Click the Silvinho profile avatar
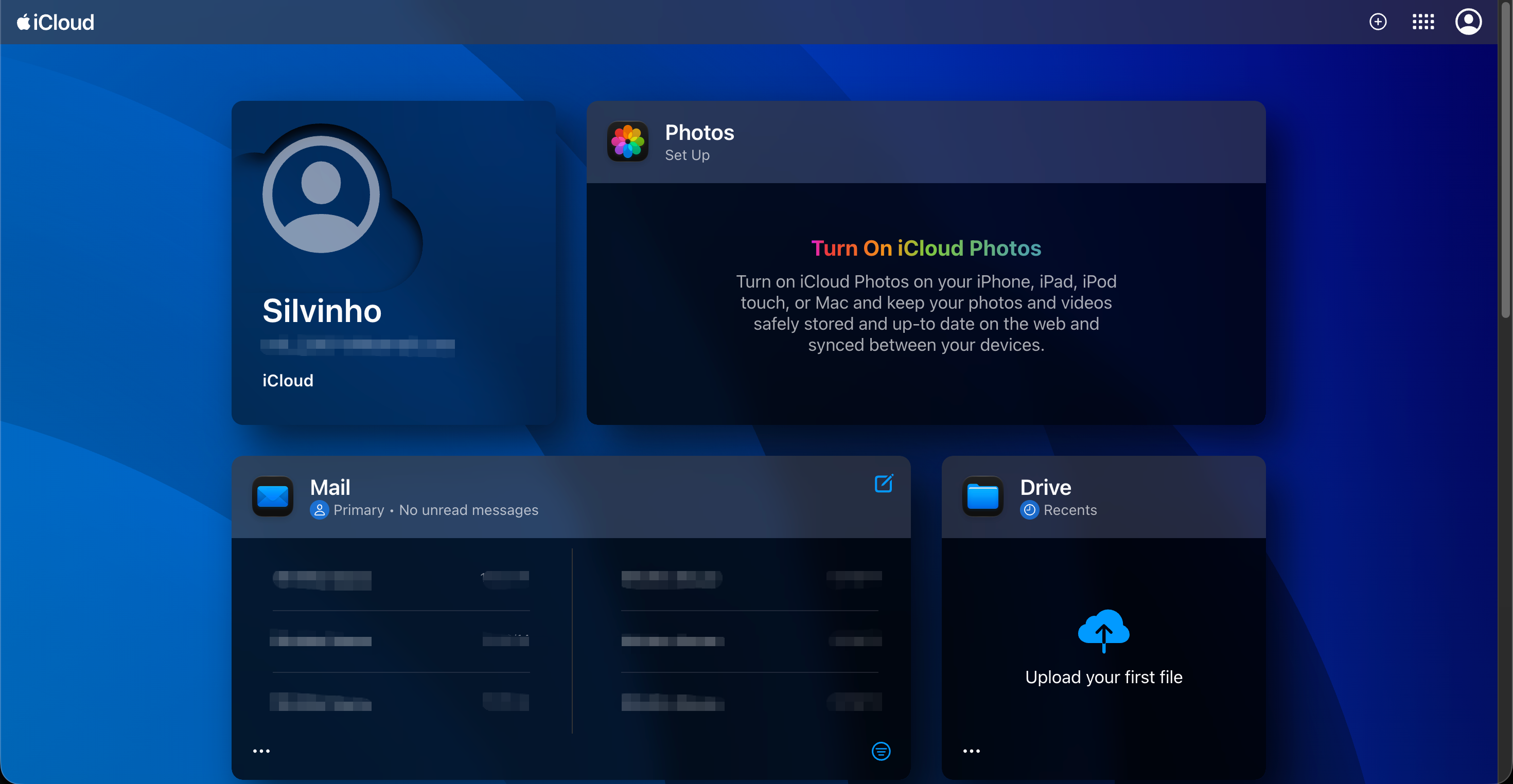1513x784 pixels. 321,194
